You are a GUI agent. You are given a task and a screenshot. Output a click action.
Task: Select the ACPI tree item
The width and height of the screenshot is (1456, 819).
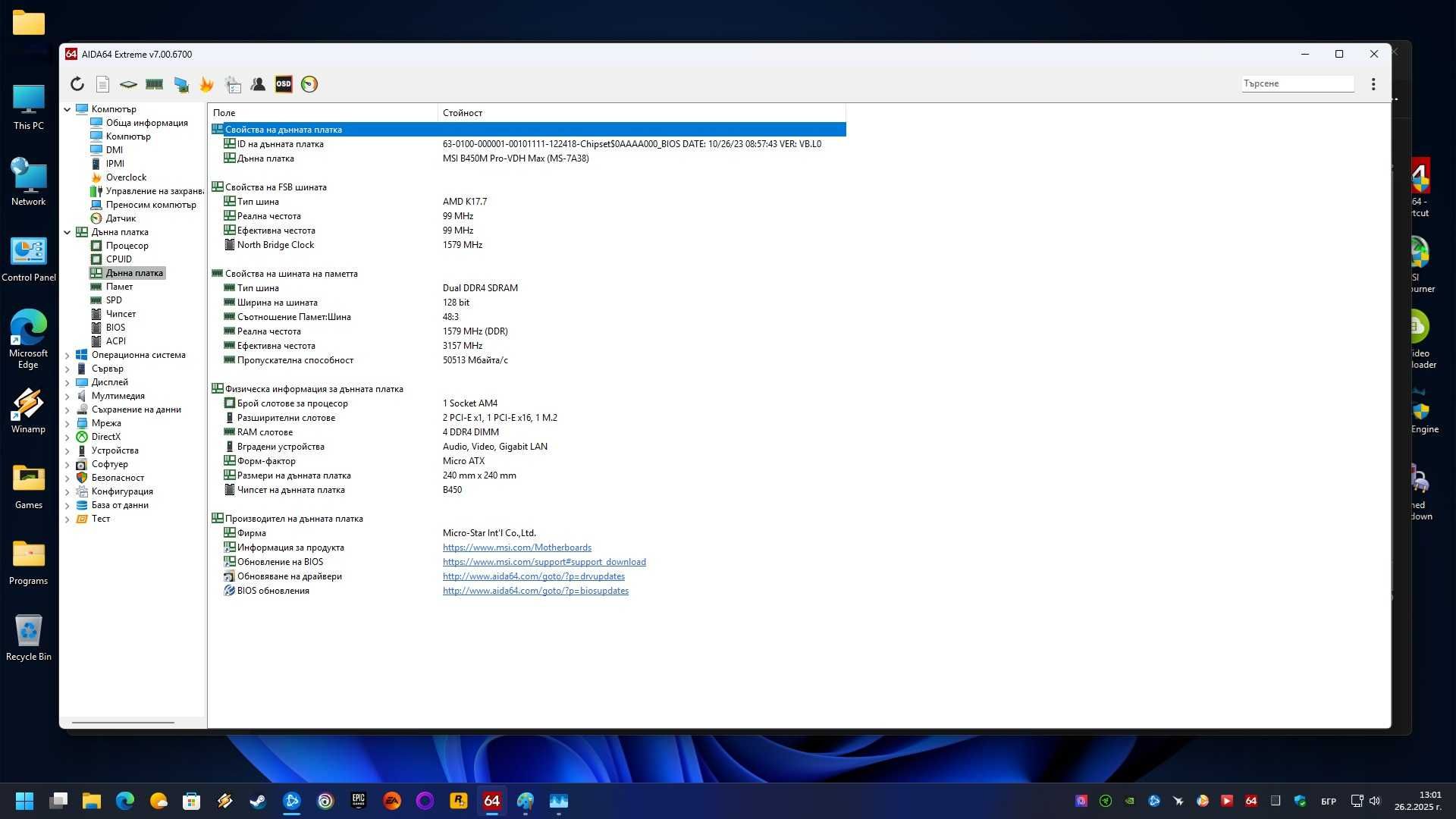pyautogui.click(x=116, y=341)
